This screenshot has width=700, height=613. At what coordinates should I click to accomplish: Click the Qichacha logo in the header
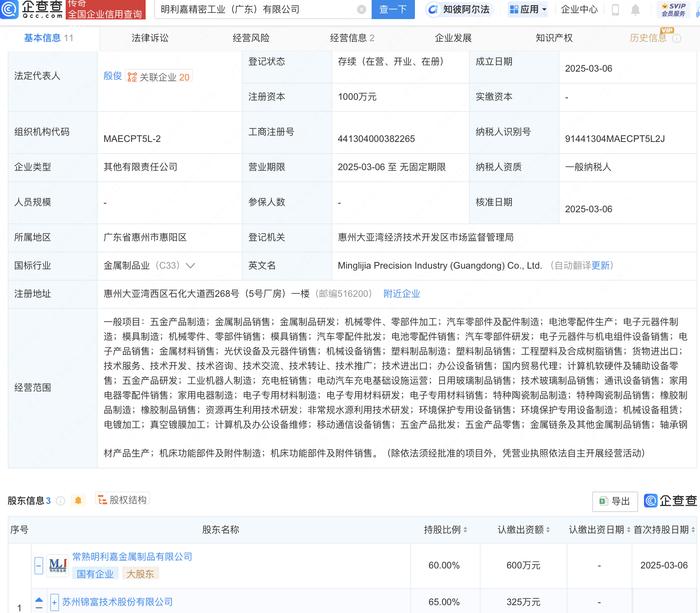[32, 9]
